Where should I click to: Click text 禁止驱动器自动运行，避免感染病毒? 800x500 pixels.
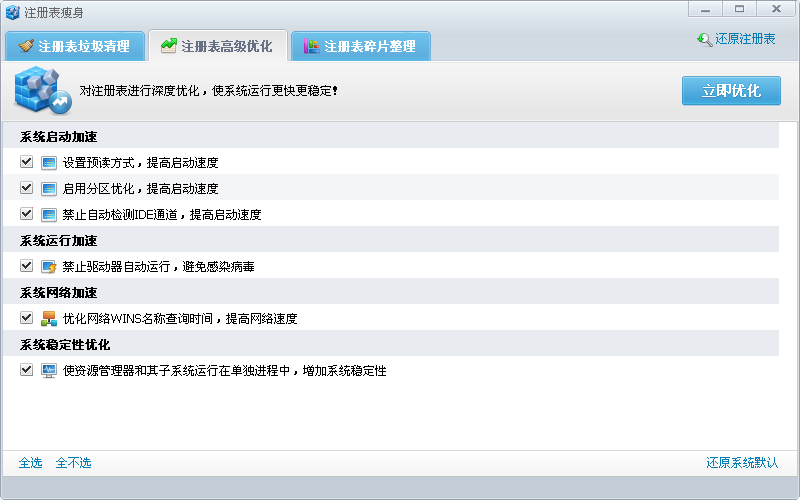coord(158,267)
